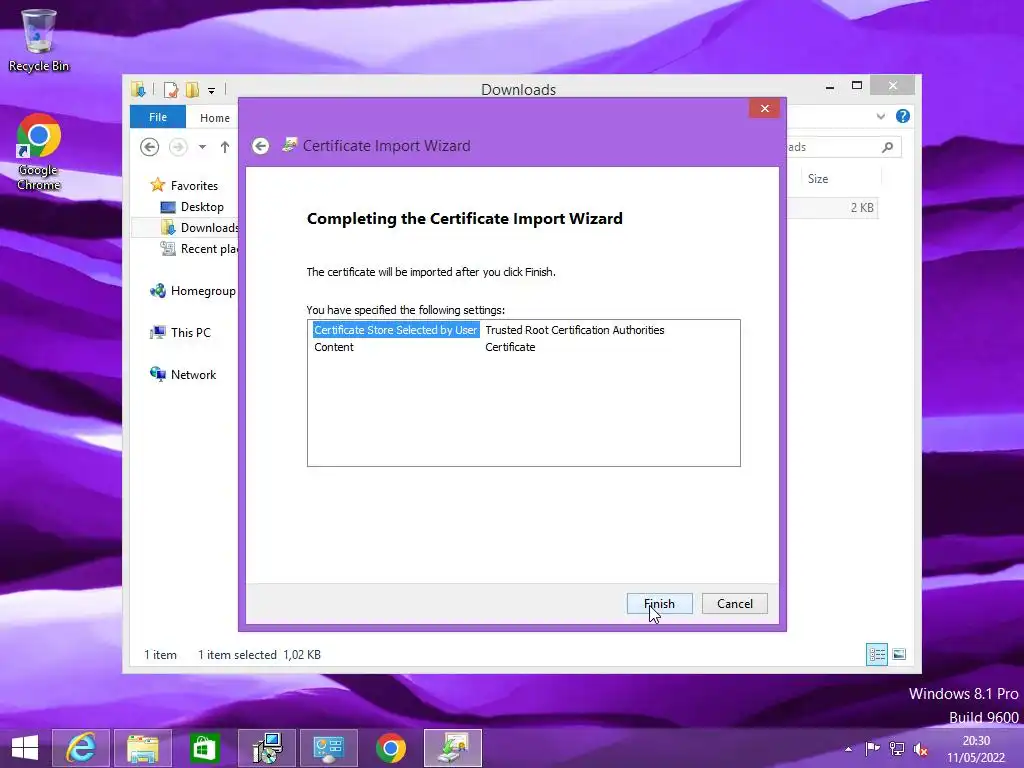The image size is (1024, 768).
Task: Click the Explorer forward navigation arrow
Action: [178, 147]
